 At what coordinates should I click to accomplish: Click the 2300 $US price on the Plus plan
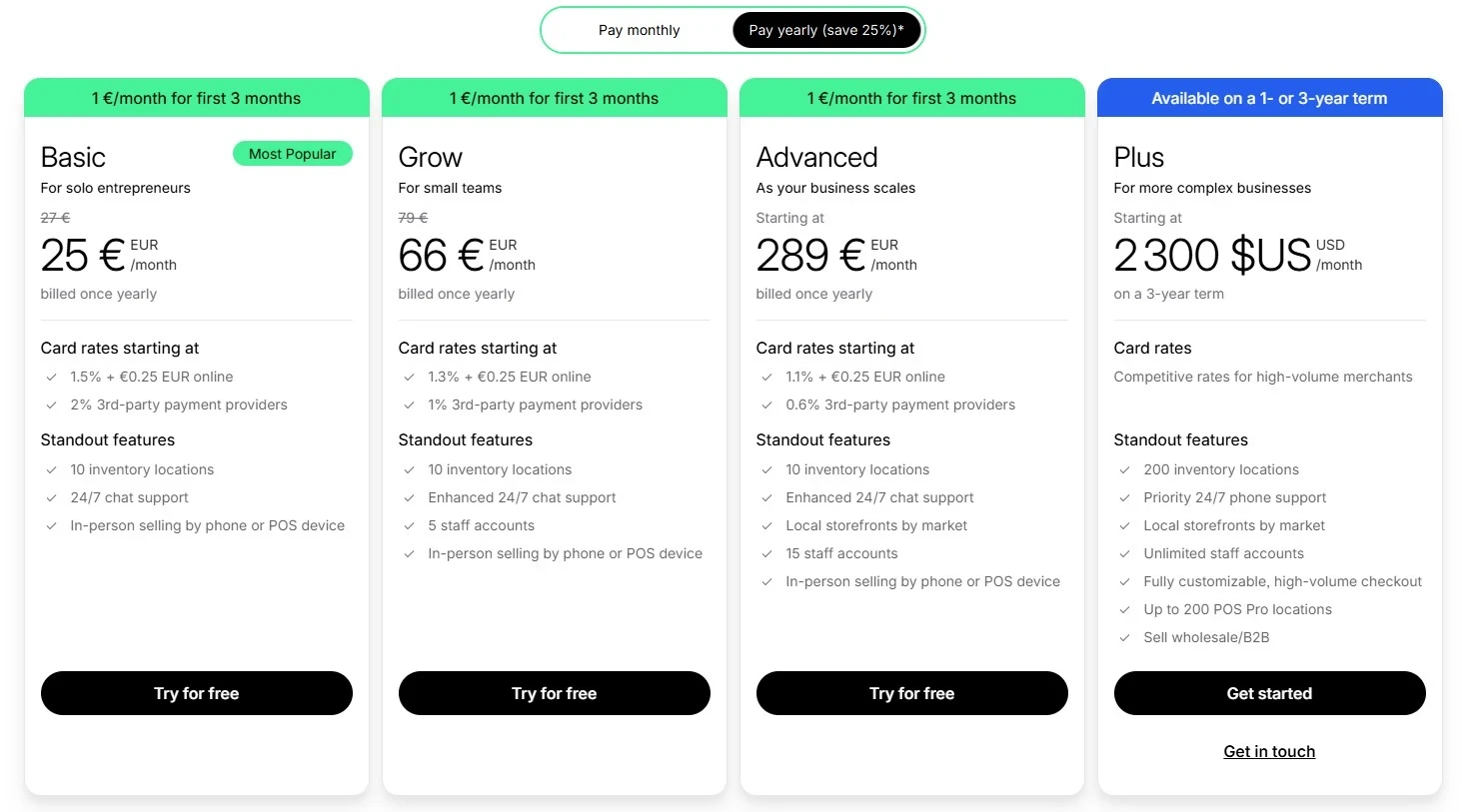pos(1211,256)
